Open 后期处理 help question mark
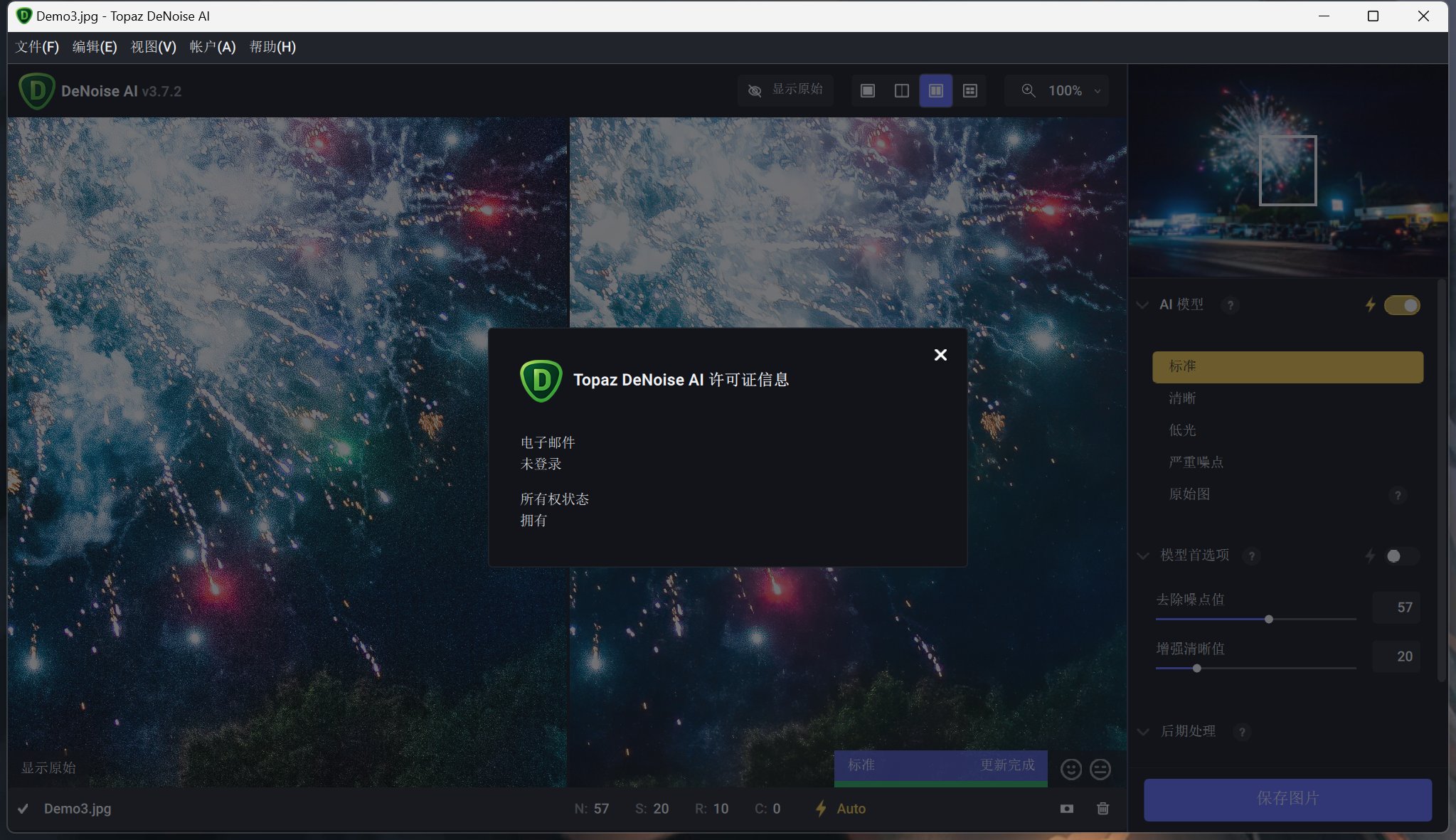This screenshot has width=1456, height=840. 1242,732
